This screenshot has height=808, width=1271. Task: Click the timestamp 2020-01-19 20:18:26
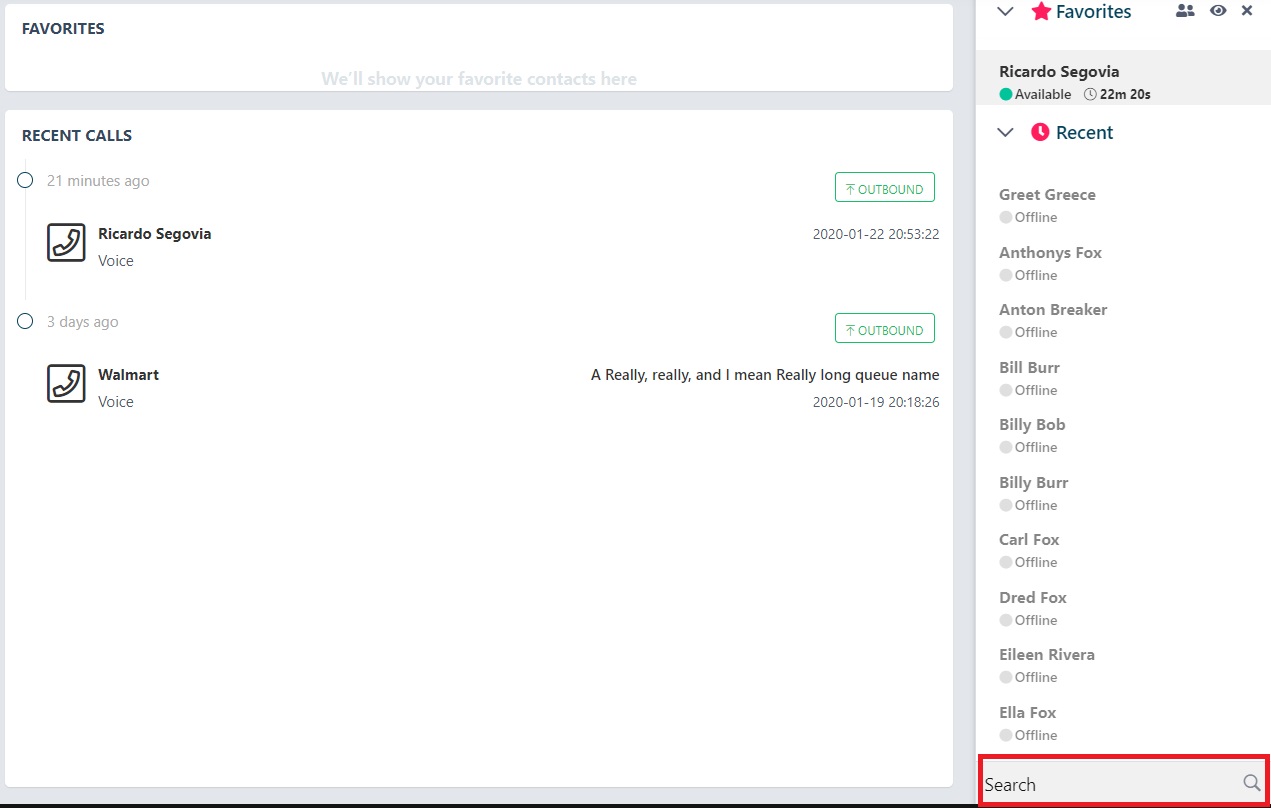[x=876, y=402]
